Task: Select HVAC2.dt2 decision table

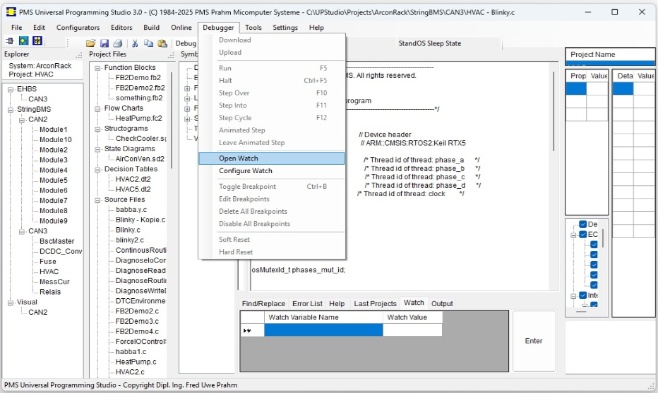Action: click(133, 179)
